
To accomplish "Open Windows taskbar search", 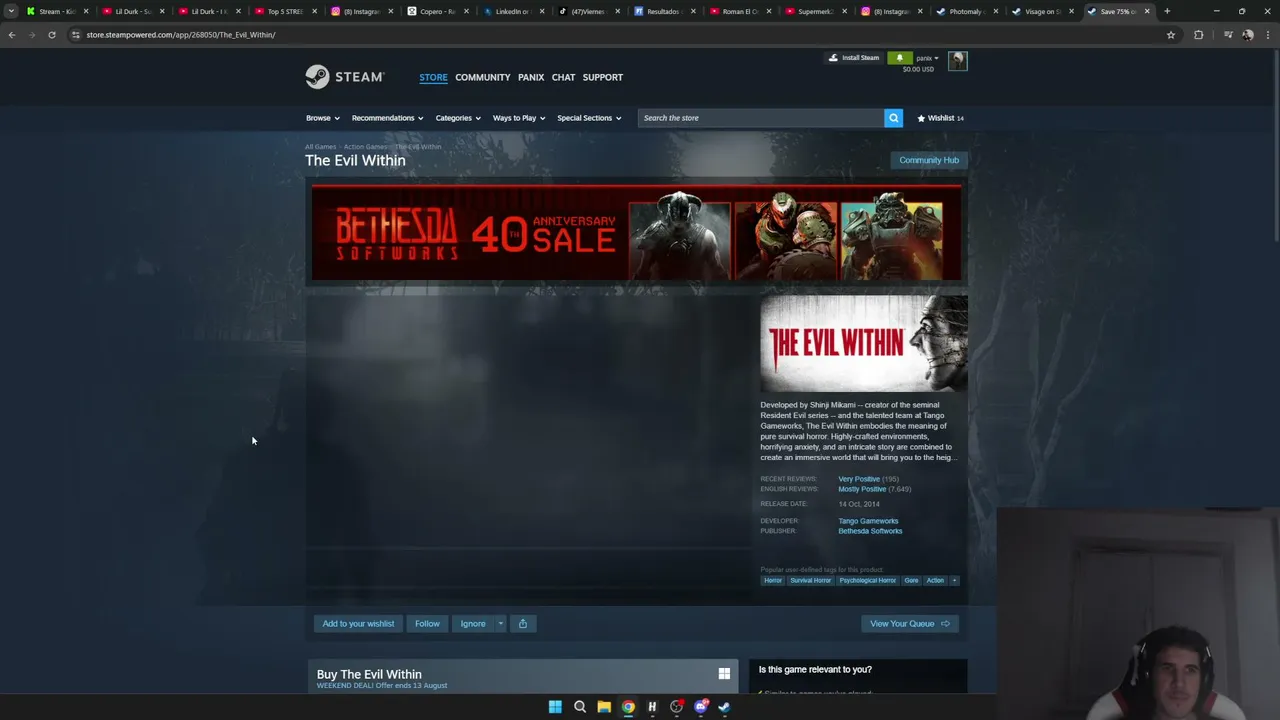I will point(580,707).
